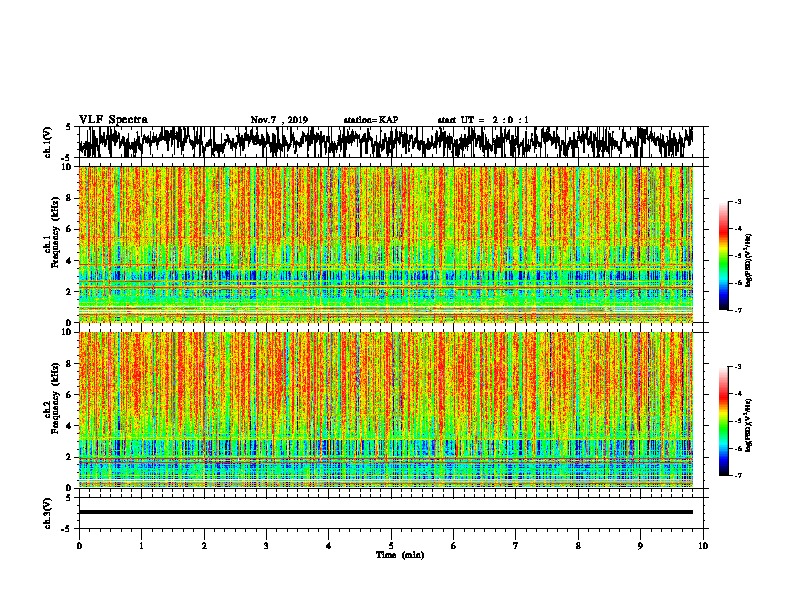Click the "Time (min)" axis title
The image size is (792, 612).
400,555
